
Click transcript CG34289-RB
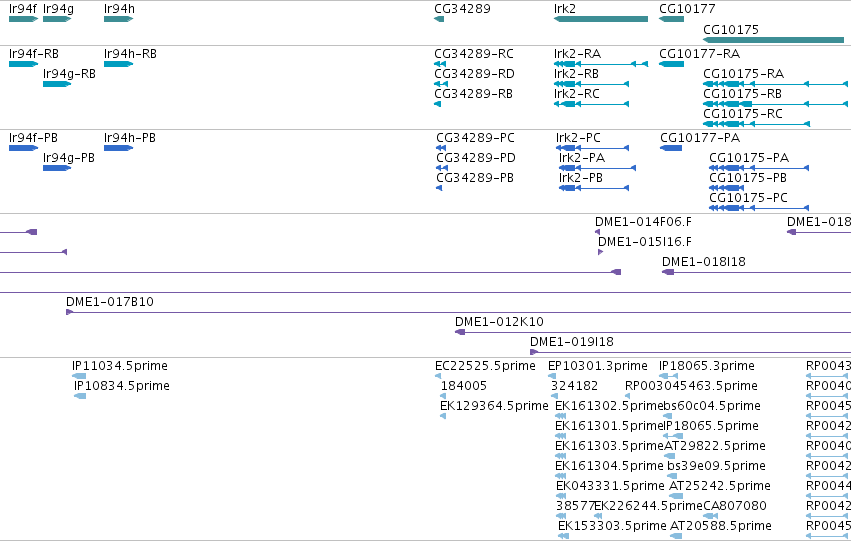pos(437,104)
